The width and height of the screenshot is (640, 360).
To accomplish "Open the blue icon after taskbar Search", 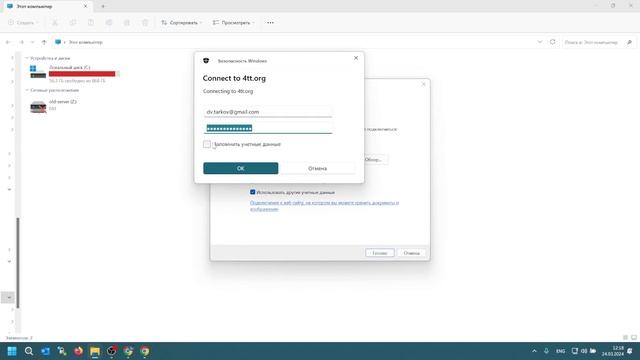I will click(45, 351).
